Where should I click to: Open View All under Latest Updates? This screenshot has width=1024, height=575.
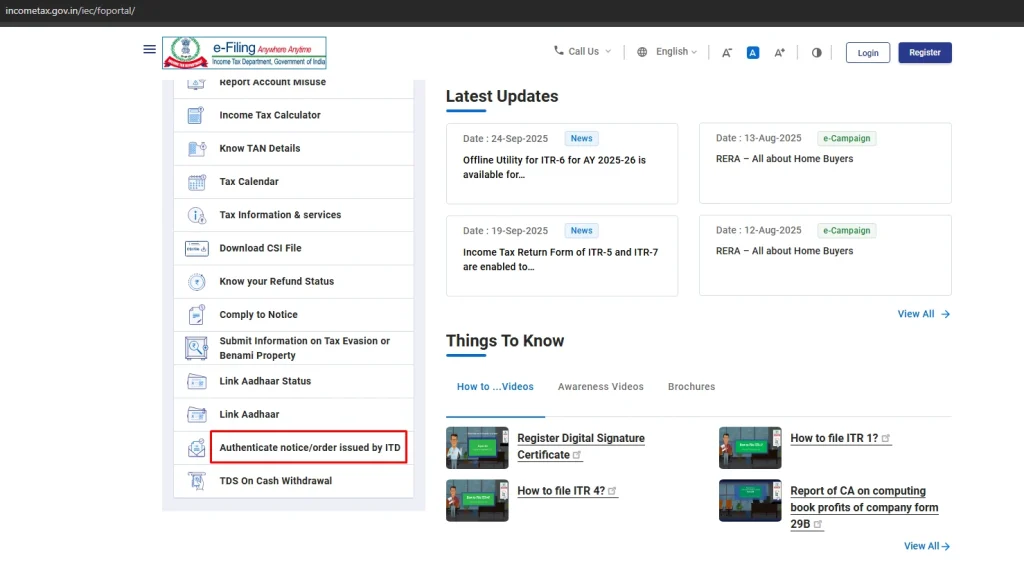(923, 314)
